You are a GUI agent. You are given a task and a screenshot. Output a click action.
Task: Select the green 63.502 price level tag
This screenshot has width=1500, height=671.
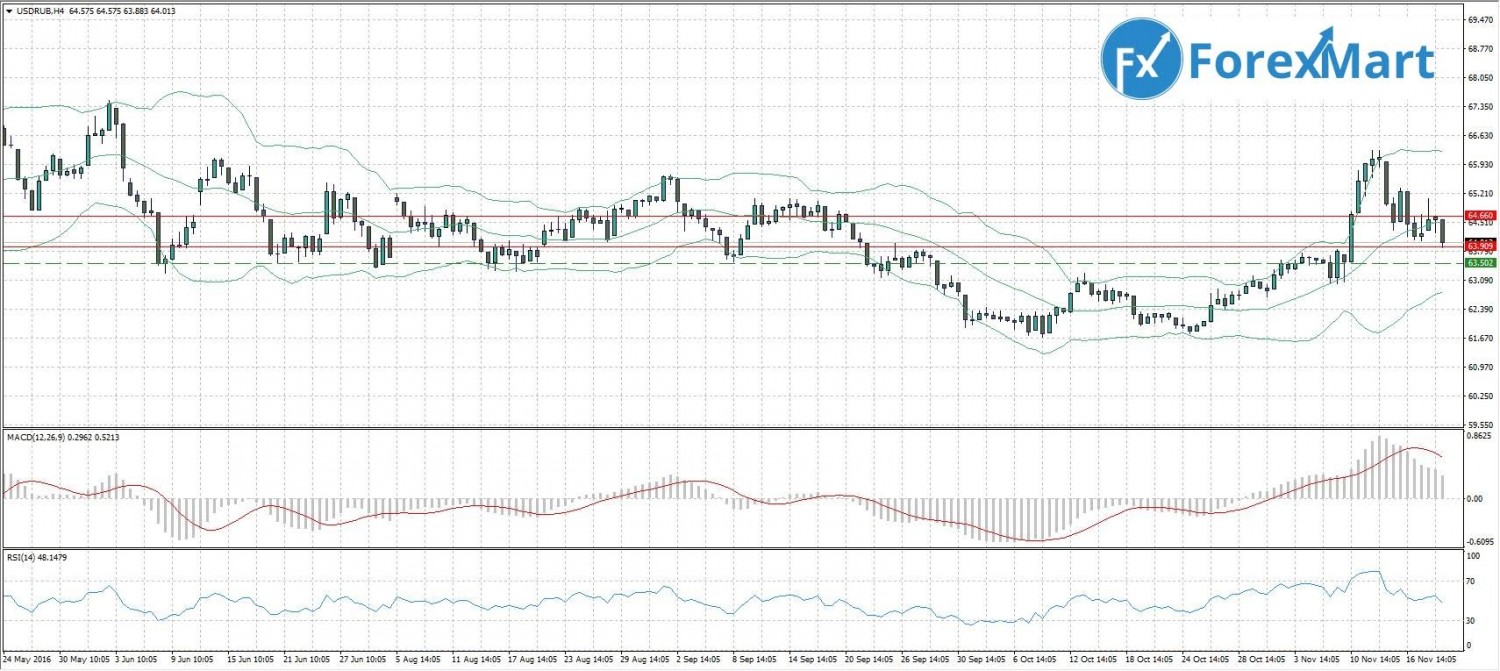point(1480,263)
